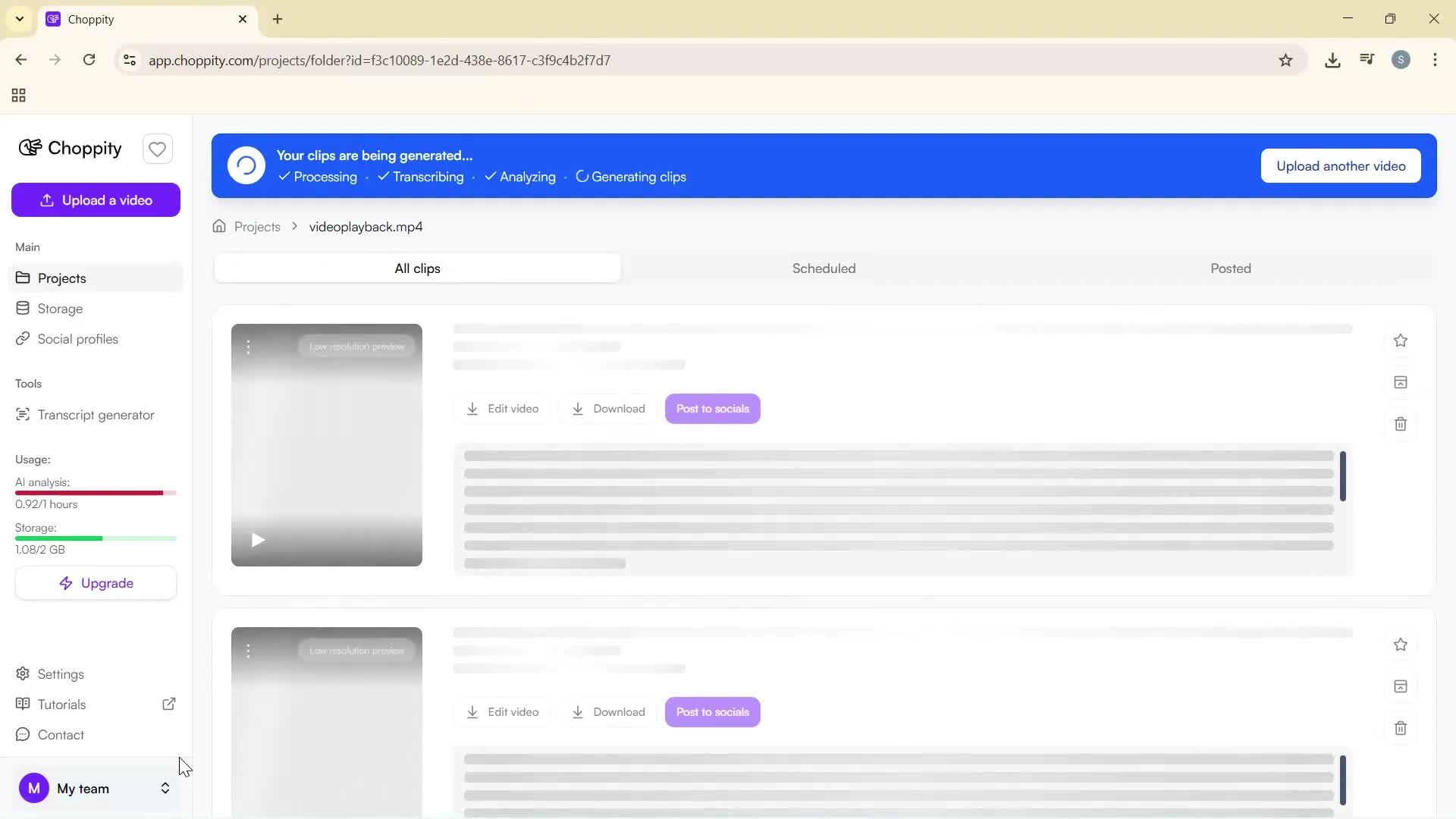Viewport: 1456px width, 819px height.
Task: Switch to the Scheduled tab
Action: pyautogui.click(x=824, y=268)
